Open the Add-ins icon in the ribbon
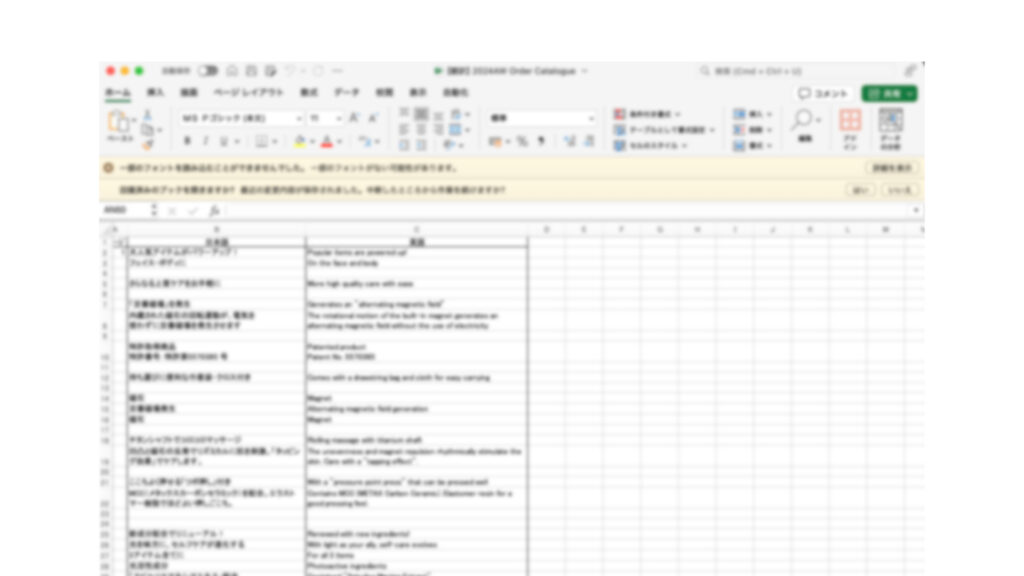Screen dimensions: 1024x576 (850, 129)
